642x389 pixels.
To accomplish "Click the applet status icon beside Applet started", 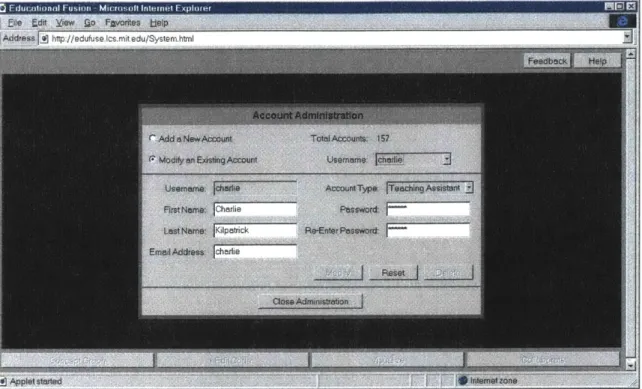I will click(x=3, y=381).
